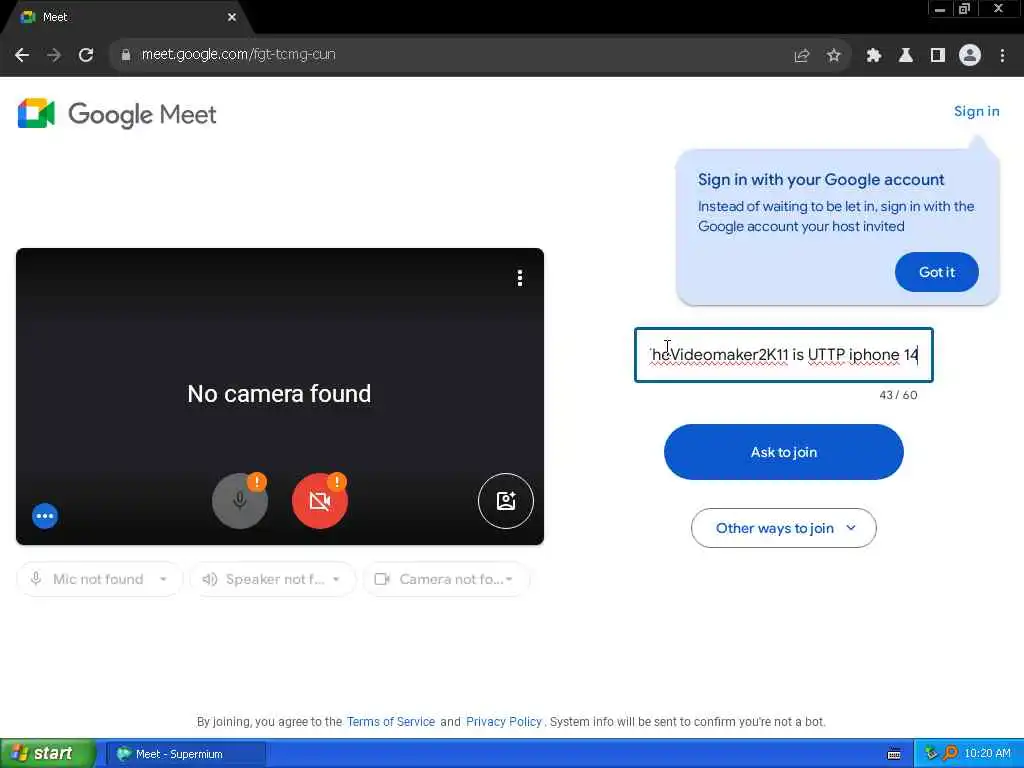Viewport: 1024px width, 768px height.
Task: Click the first system tray icon
Action: (931, 754)
